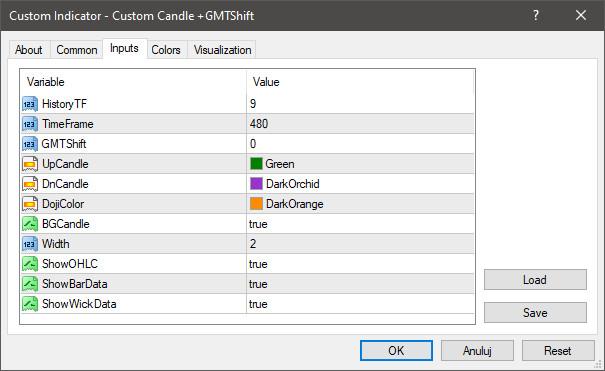This screenshot has height=371, width=605.
Task: Click the Green swatch for UpCandle
Action: [256, 164]
